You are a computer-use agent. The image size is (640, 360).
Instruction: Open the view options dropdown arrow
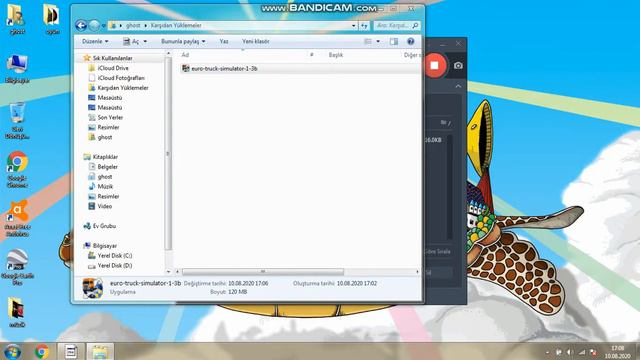pyautogui.click(x=378, y=41)
